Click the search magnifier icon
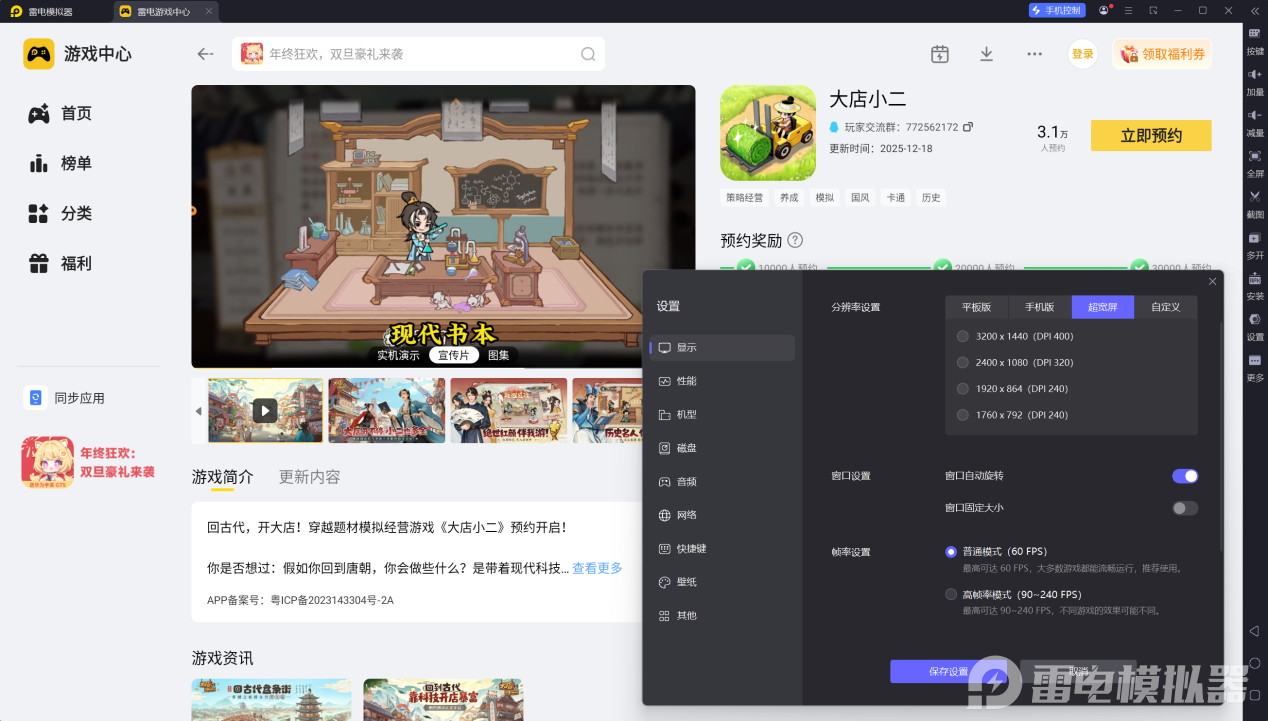1268x721 pixels. coord(588,54)
